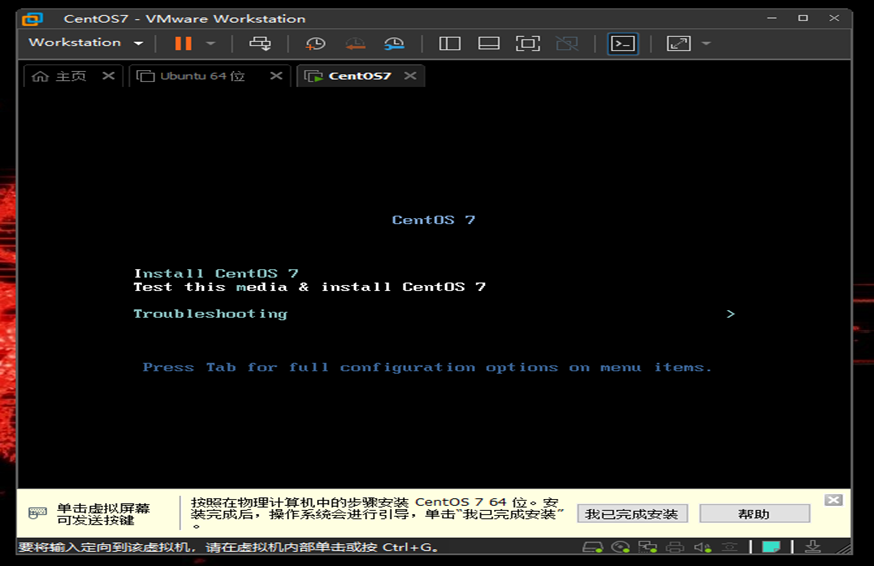Image resolution: width=874 pixels, height=566 pixels.
Task: Click the CD/DVD drive status icon
Action: tap(620, 547)
